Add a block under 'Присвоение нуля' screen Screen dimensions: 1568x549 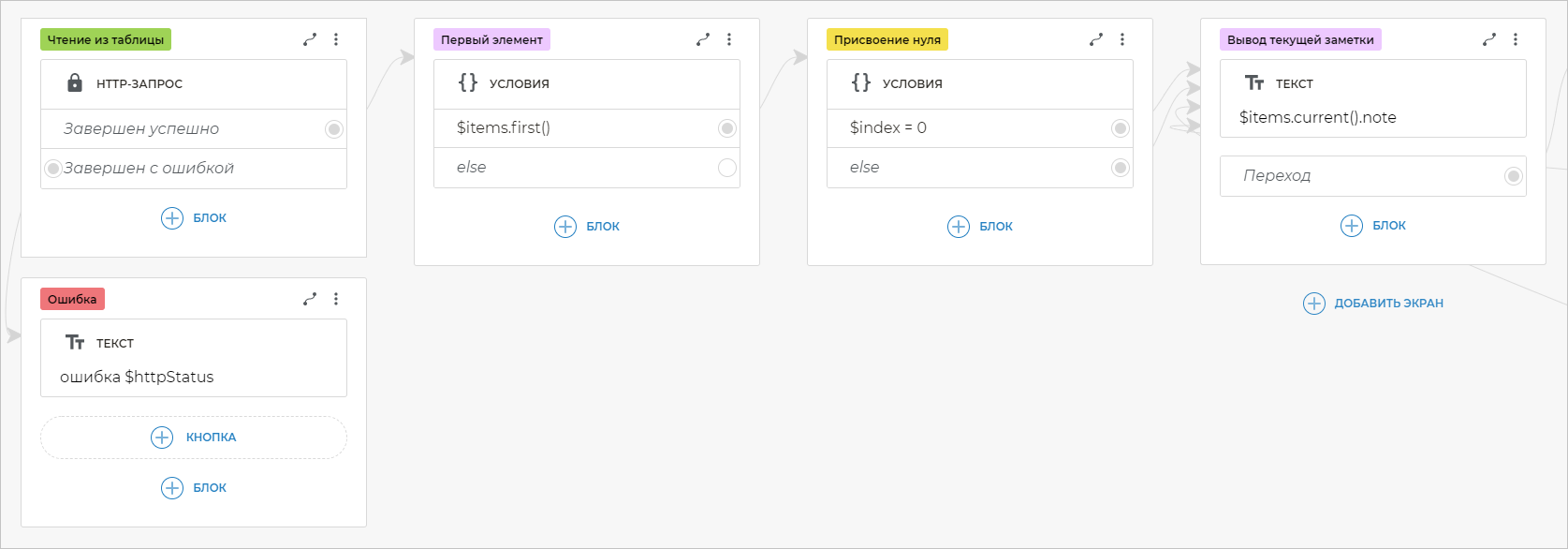(980, 227)
